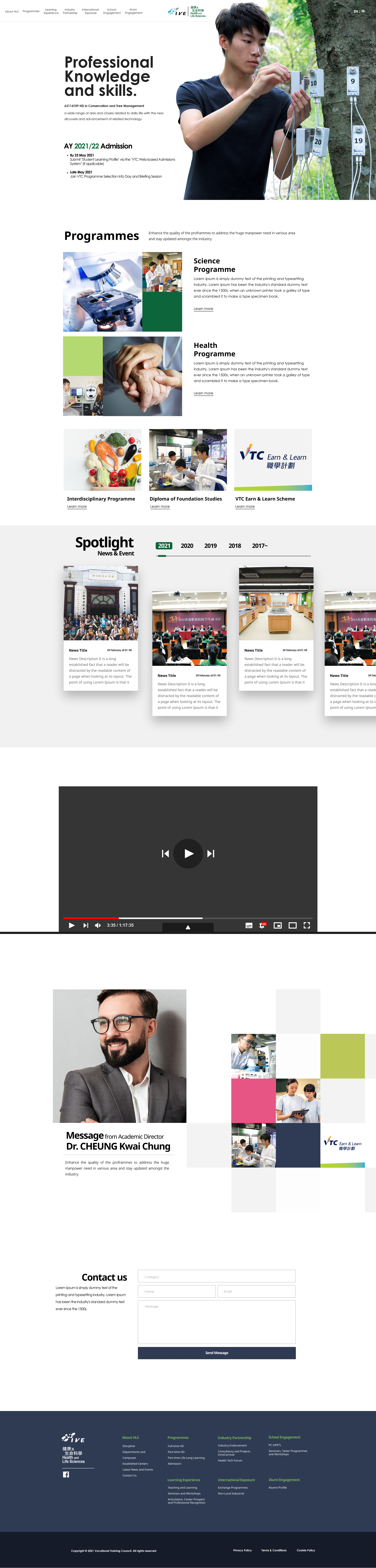Switch language to EN
The width and height of the screenshot is (376, 1568).
tap(356, 12)
